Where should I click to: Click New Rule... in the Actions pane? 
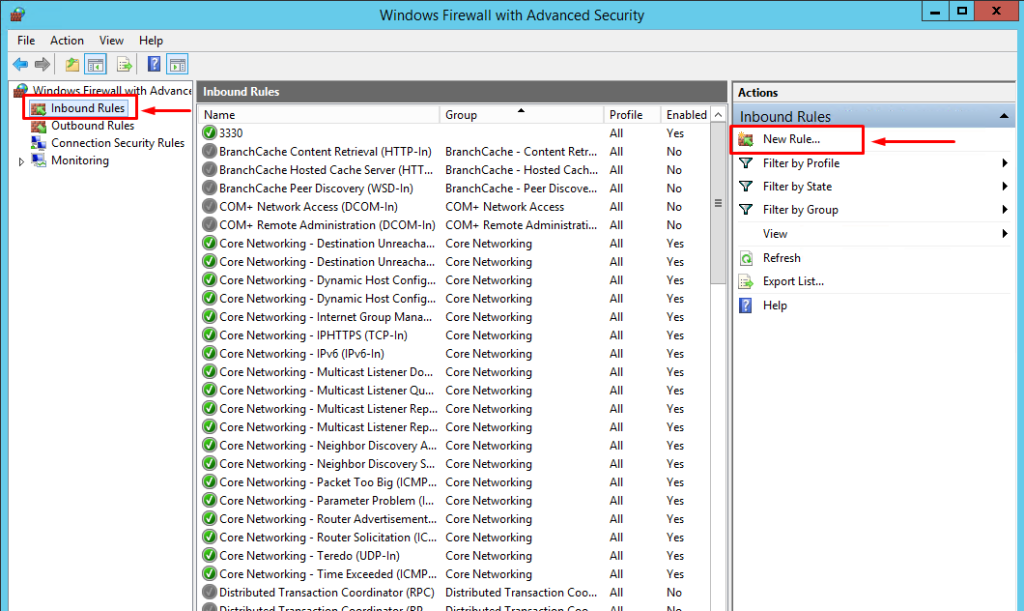[791, 139]
